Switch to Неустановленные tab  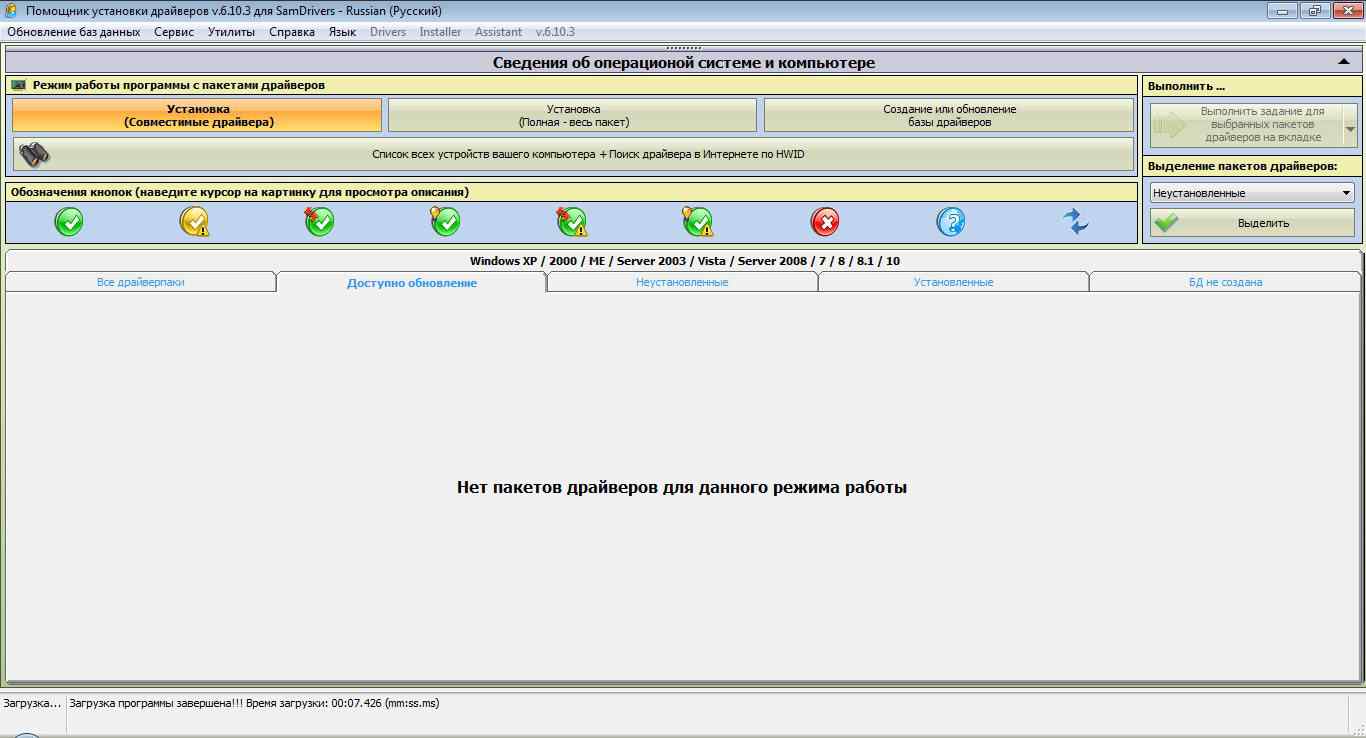[682, 282]
